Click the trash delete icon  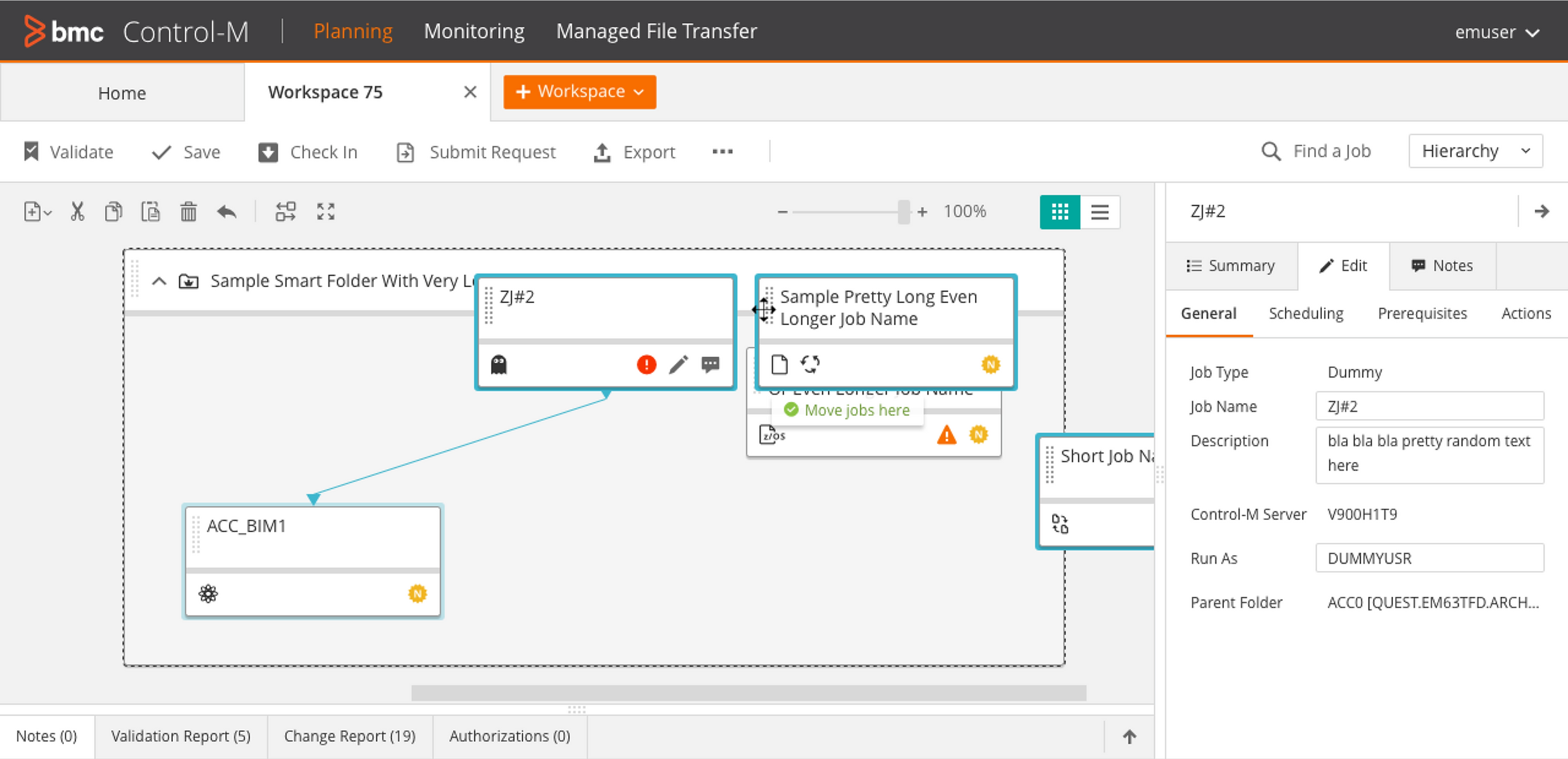click(x=189, y=212)
